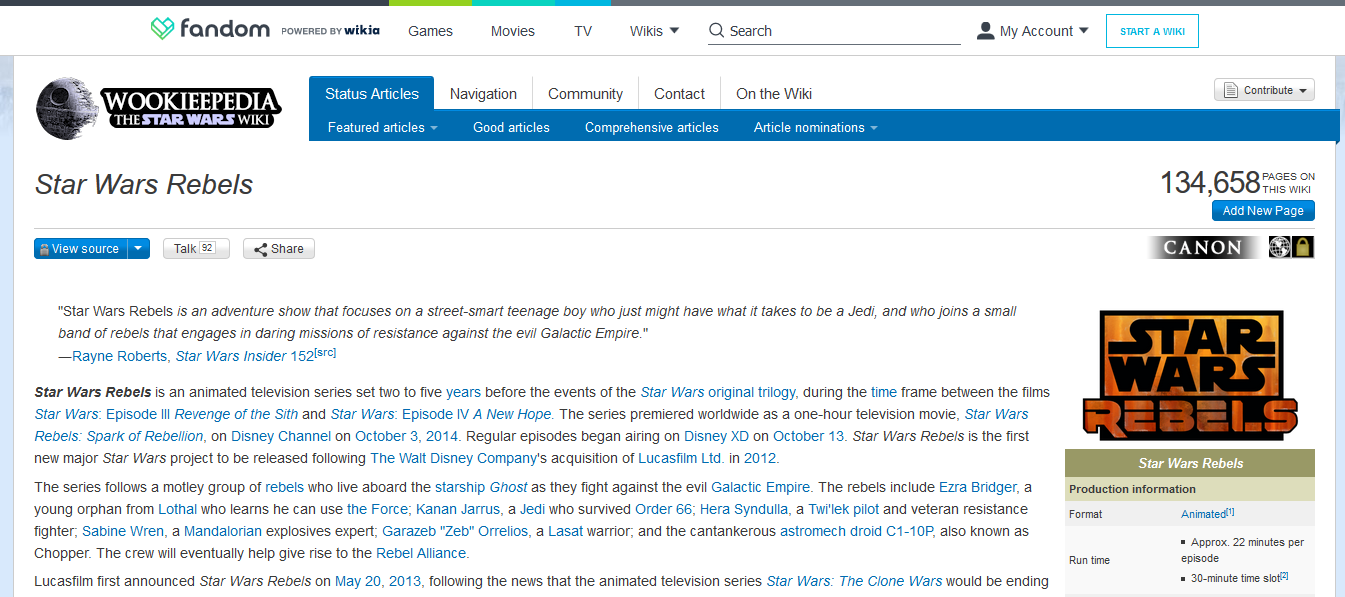Expand the View source arrow menu
1345x597 pixels.
[x=139, y=249]
